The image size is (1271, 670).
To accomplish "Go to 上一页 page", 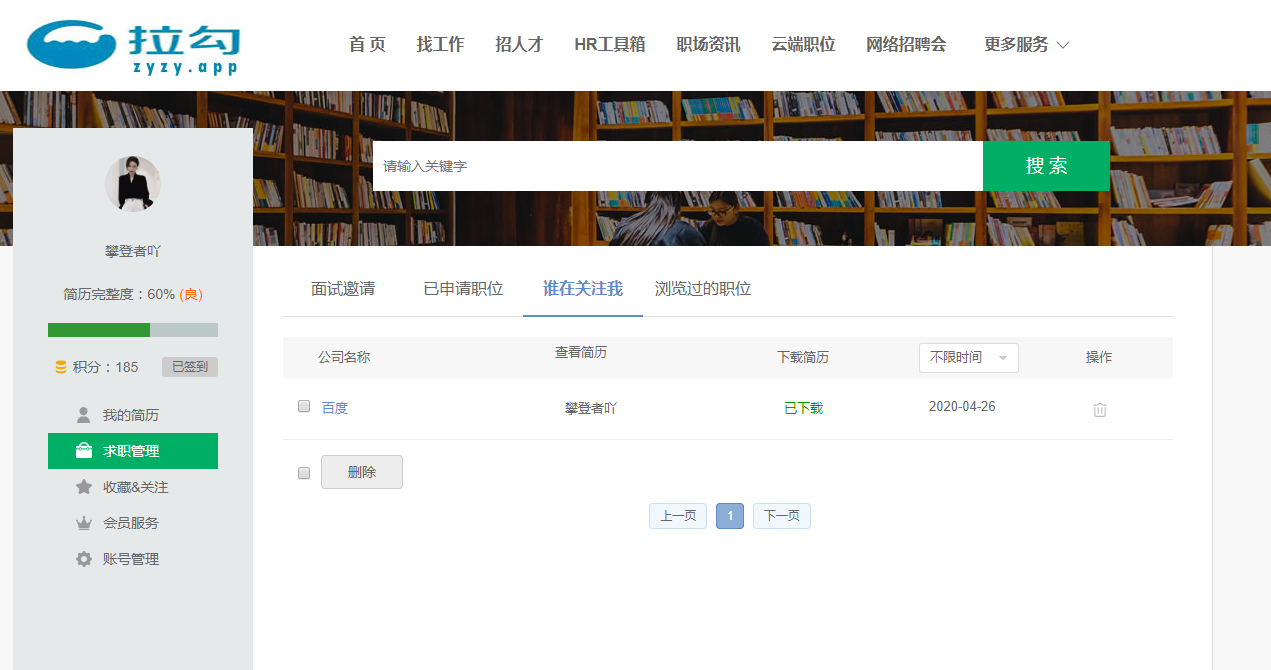I will coord(678,516).
